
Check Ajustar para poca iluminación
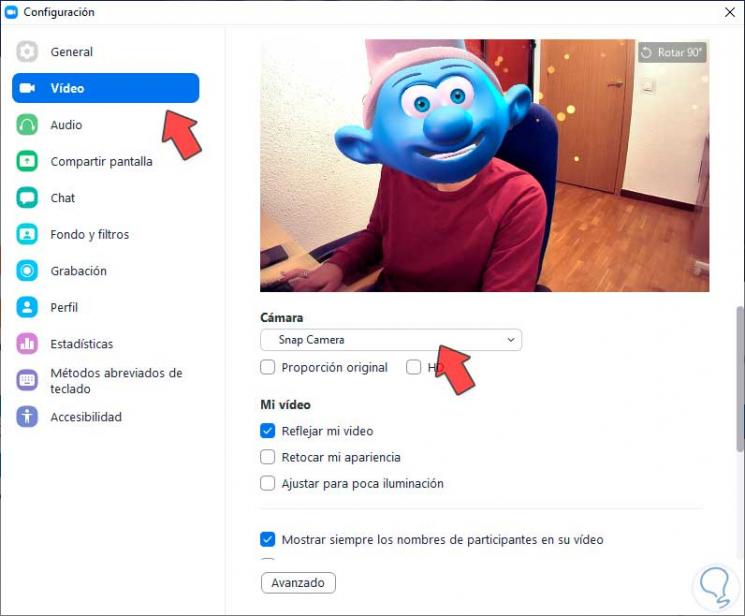(x=267, y=483)
